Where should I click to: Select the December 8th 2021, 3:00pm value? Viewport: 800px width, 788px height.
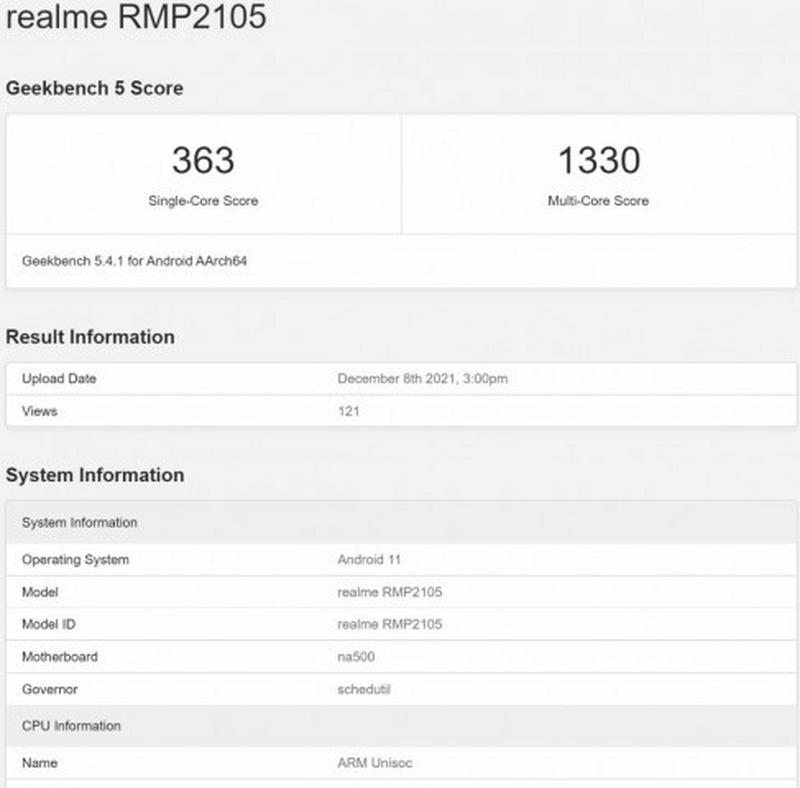click(422, 379)
